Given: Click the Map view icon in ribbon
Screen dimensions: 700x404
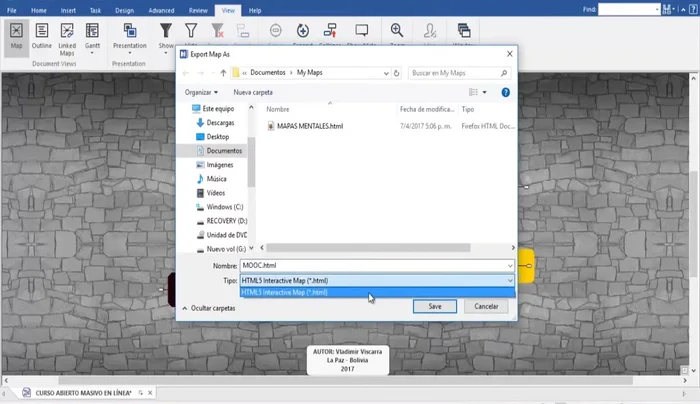Looking at the screenshot, I should coord(16,35).
